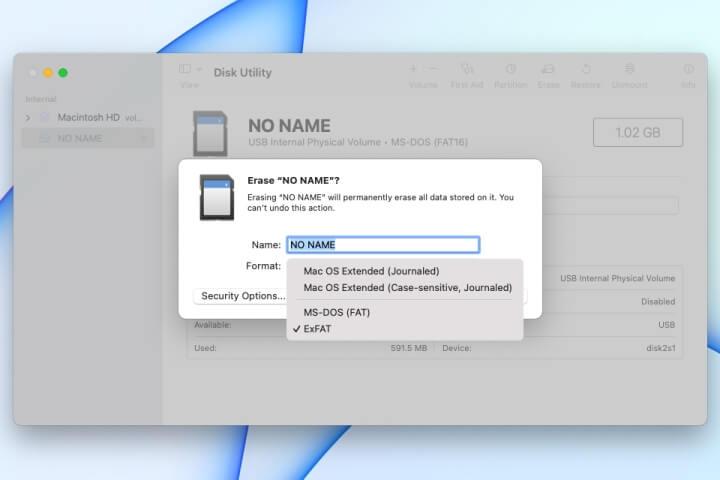Viewport: 720px width, 480px height.
Task: Click the large 'NO NAME' volume heading
Action: pos(289,126)
